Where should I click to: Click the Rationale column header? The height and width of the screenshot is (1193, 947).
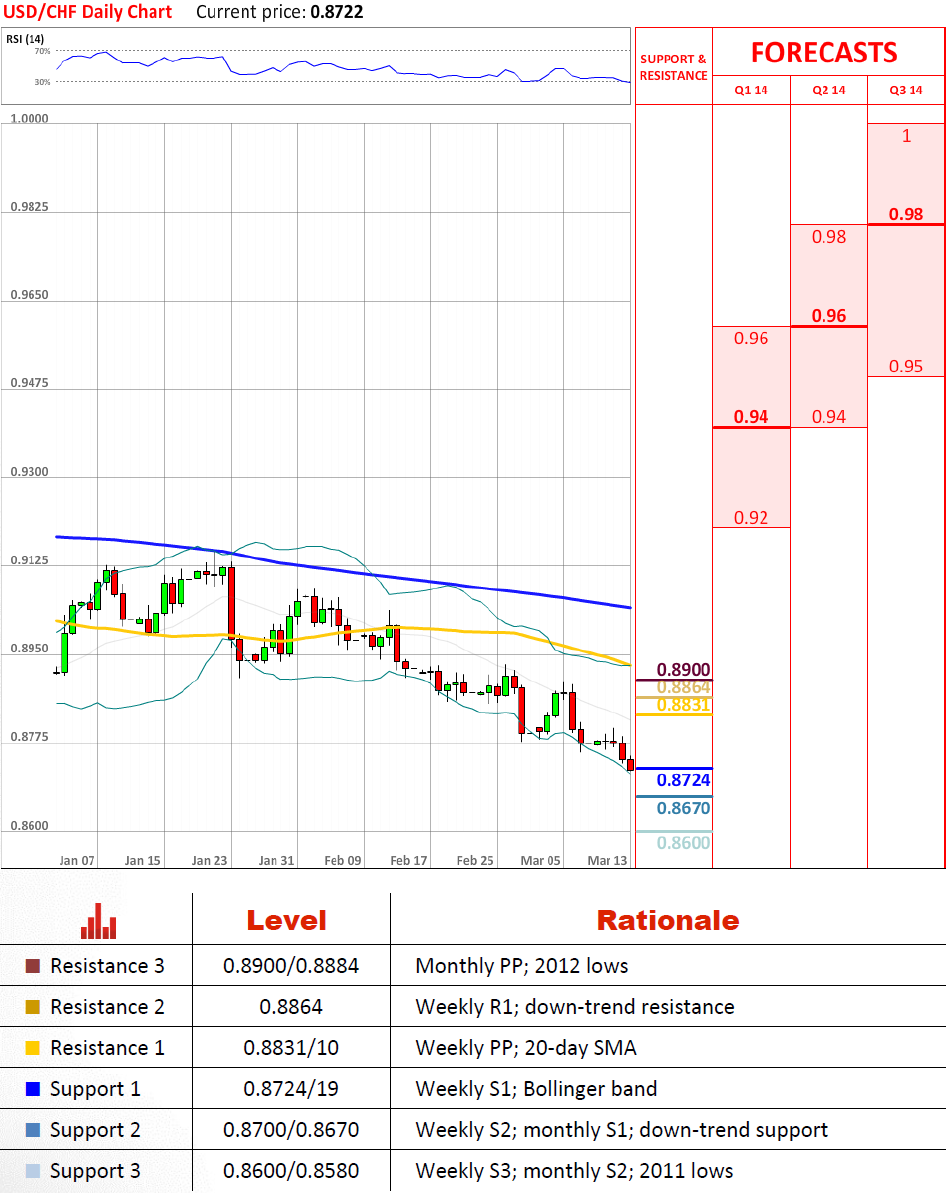click(x=667, y=920)
